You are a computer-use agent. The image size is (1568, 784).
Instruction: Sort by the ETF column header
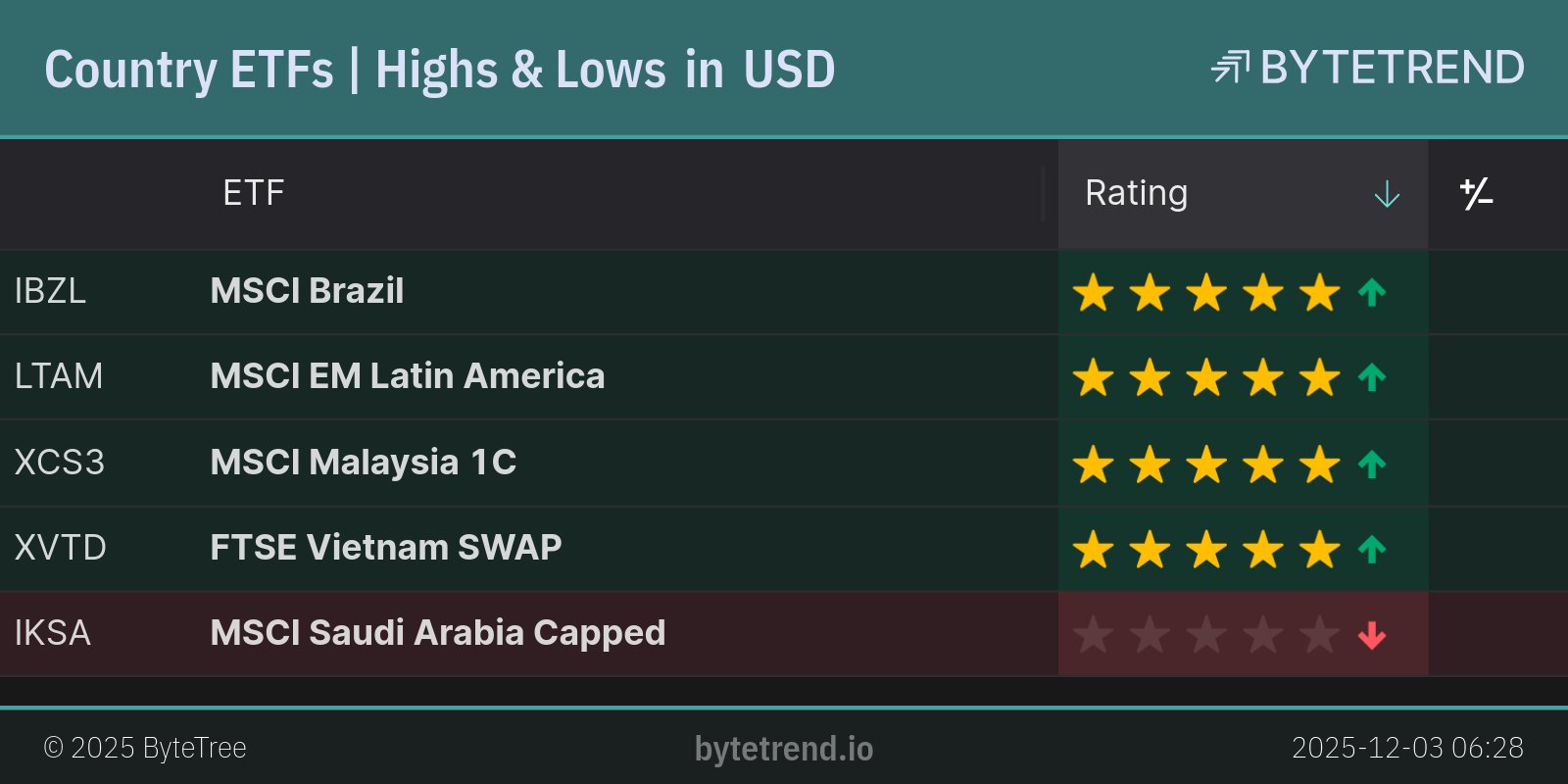coord(253,193)
